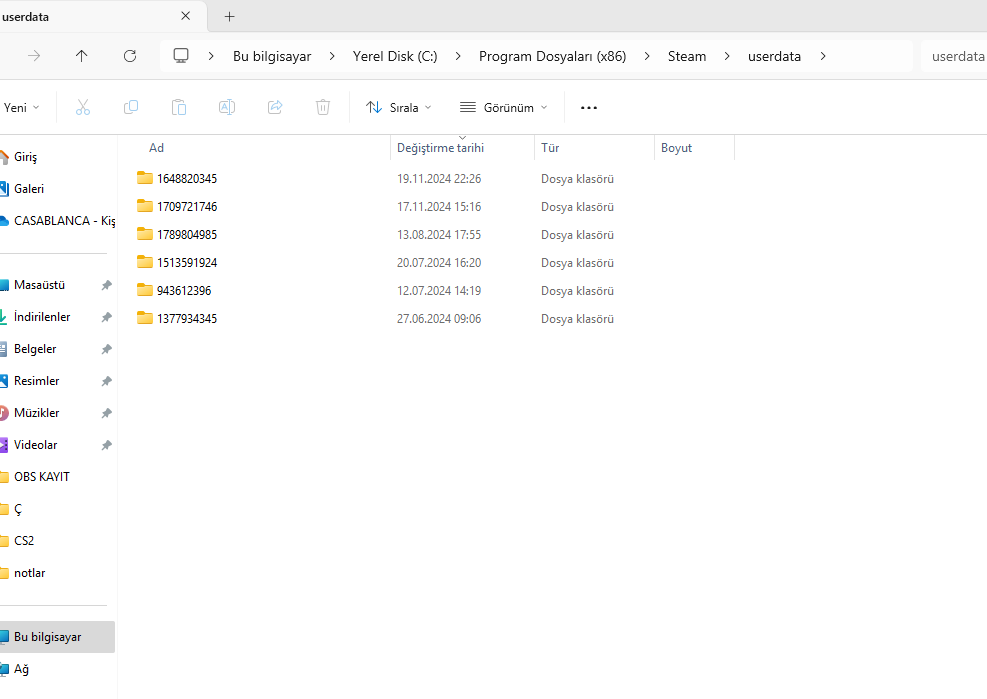Viewport: 987px width, 699px height.
Task: Click the Paste clipboard icon
Action: click(179, 108)
